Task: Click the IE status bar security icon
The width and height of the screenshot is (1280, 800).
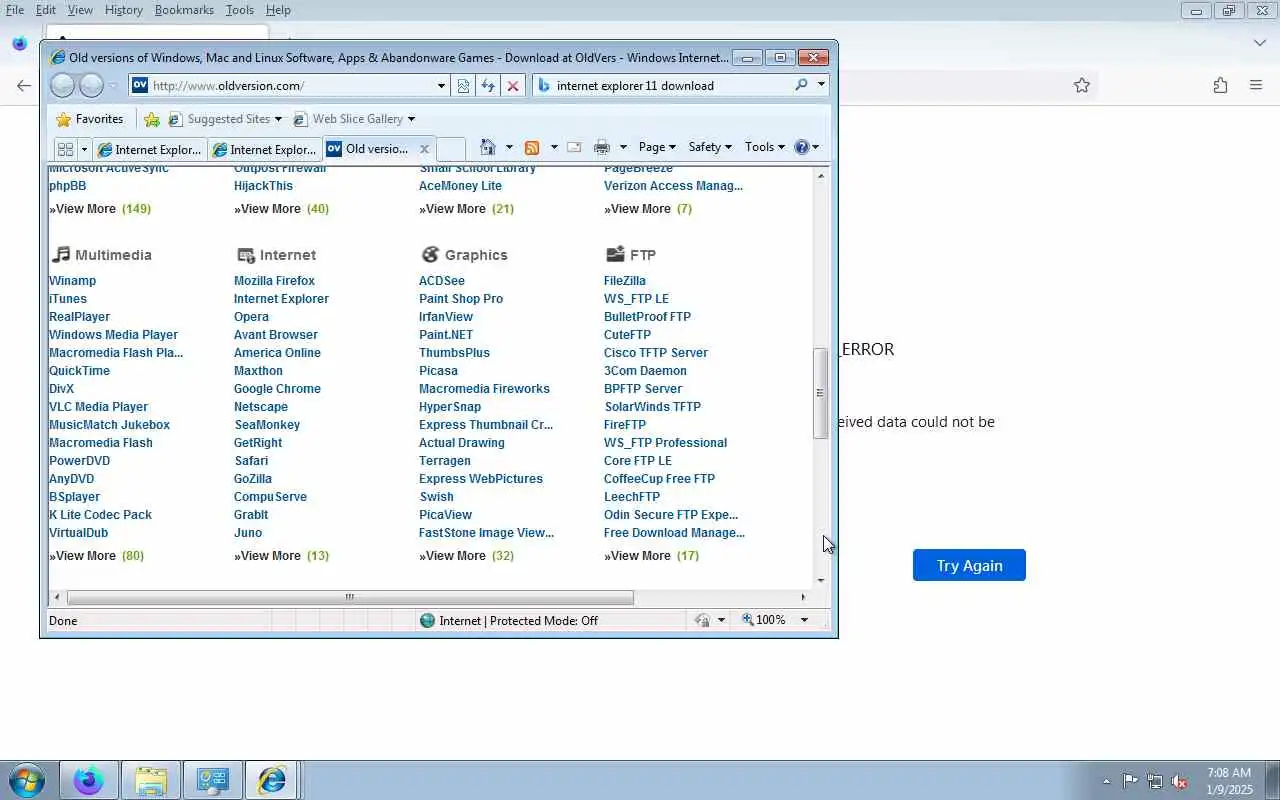Action: (x=702, y=621)
